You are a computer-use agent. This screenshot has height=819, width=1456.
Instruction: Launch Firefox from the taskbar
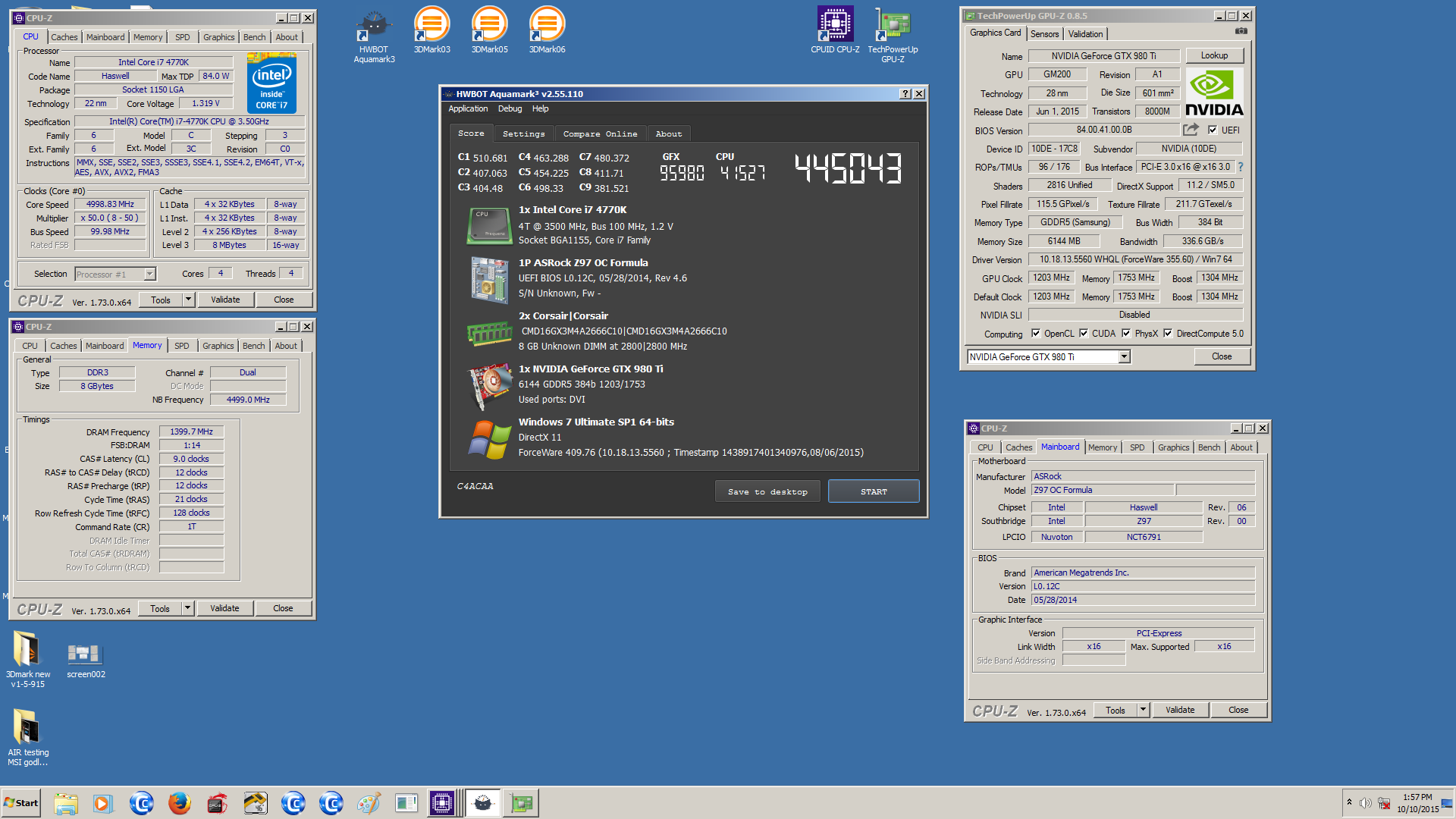pos(179,803)
